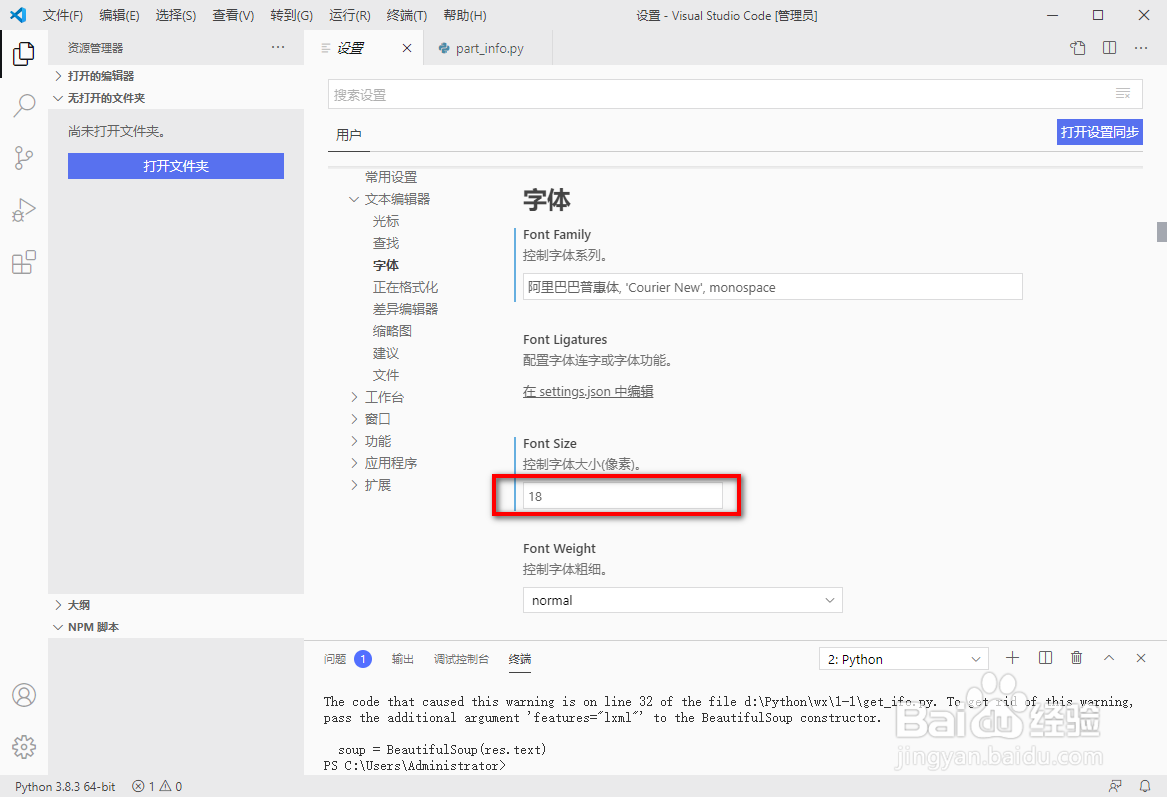The height and width of the screenshot is (797, 1167).
Task: Switch to the 输出 panel tab
Action: click(403, 659)
